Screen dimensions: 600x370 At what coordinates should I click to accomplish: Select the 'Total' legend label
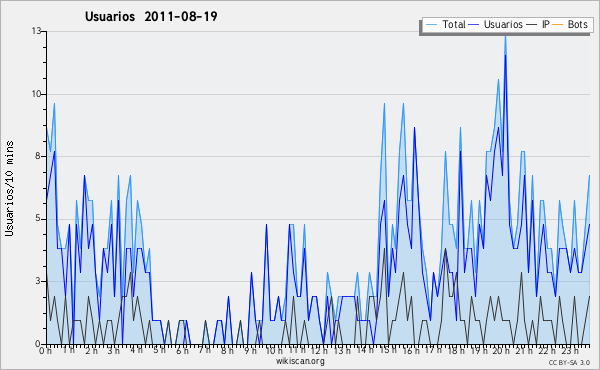[x=453, y=24]
